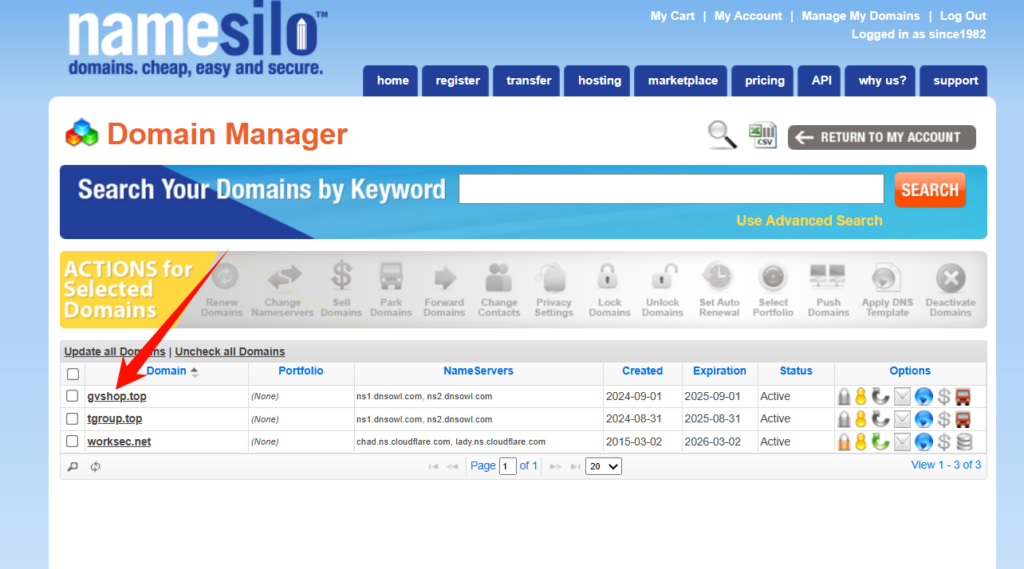Focus the domain keyword search field

point(671,189)
